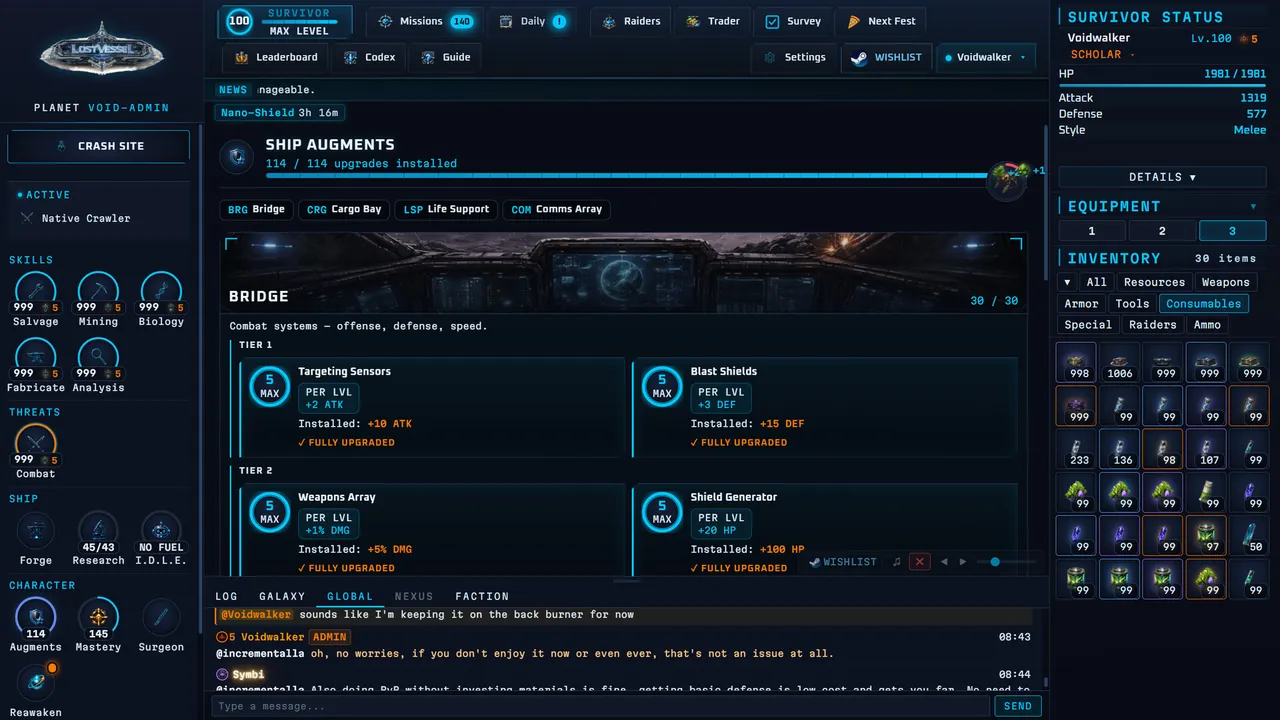Switch to the GALAXY chat tab

(x=282, y=596)
